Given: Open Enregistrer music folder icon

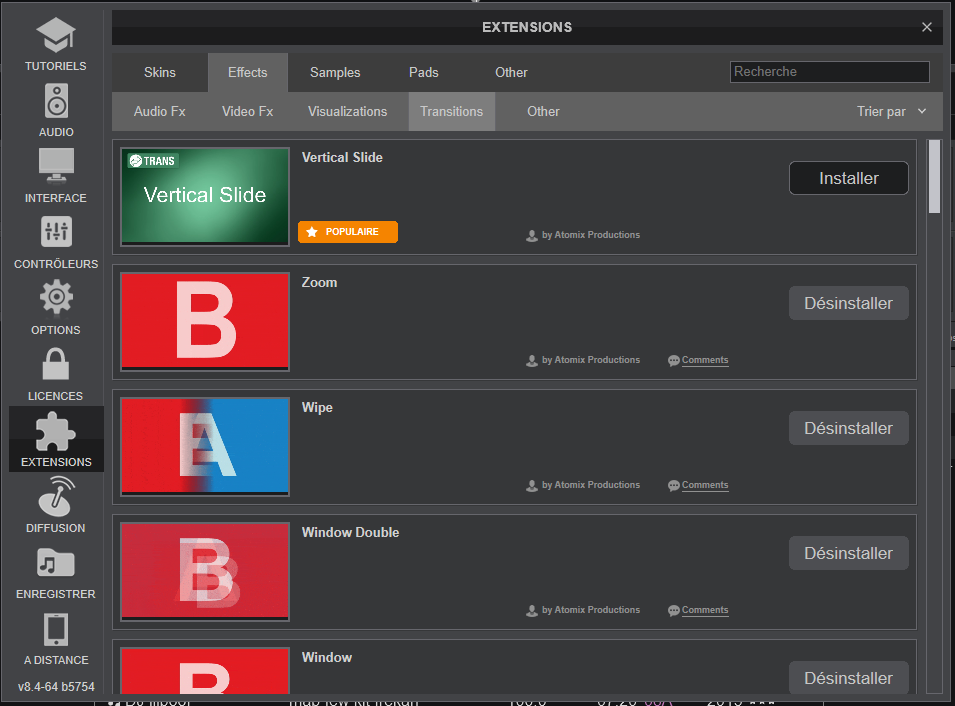Looking at the screenshot, I should 56,563.
